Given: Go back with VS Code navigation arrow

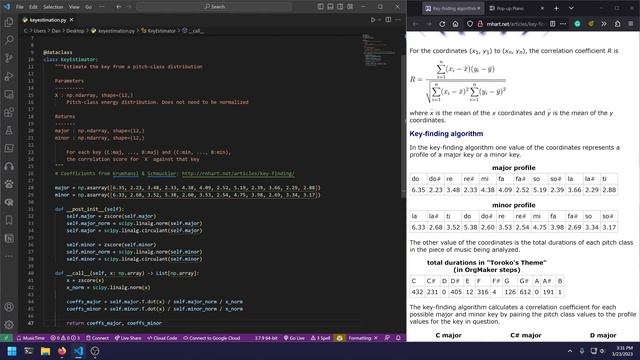Looking at the screenshot, I should click(118, 7).
